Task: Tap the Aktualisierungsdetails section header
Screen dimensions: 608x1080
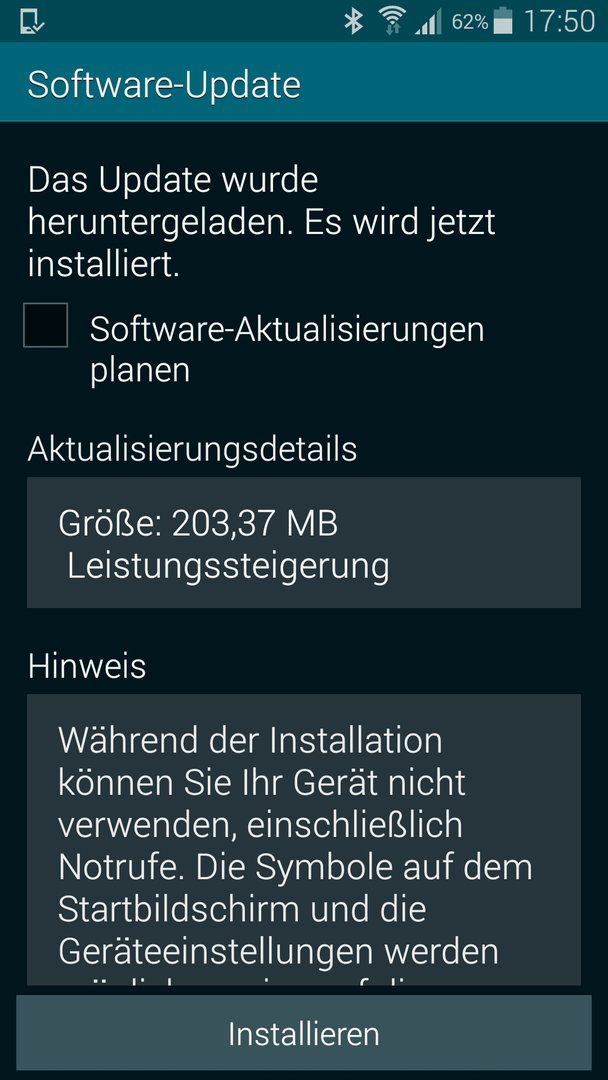Action: click(192, 449)
